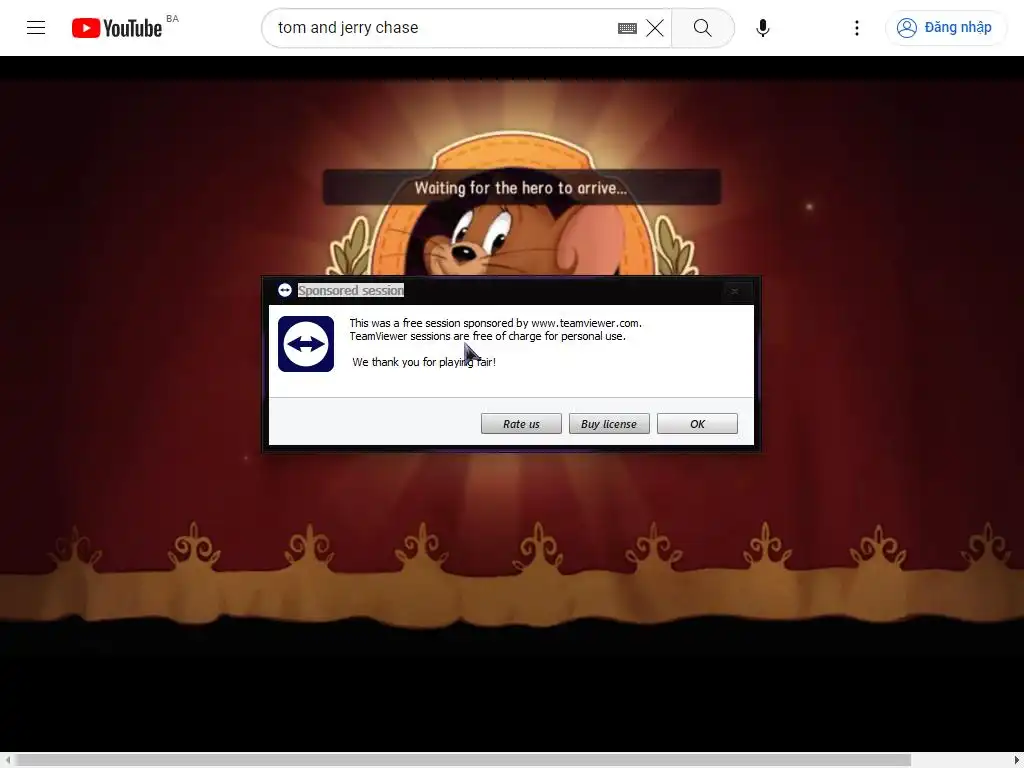Open the three-dot settings menu
The image size is (1024, 768).
click(856, 28)
